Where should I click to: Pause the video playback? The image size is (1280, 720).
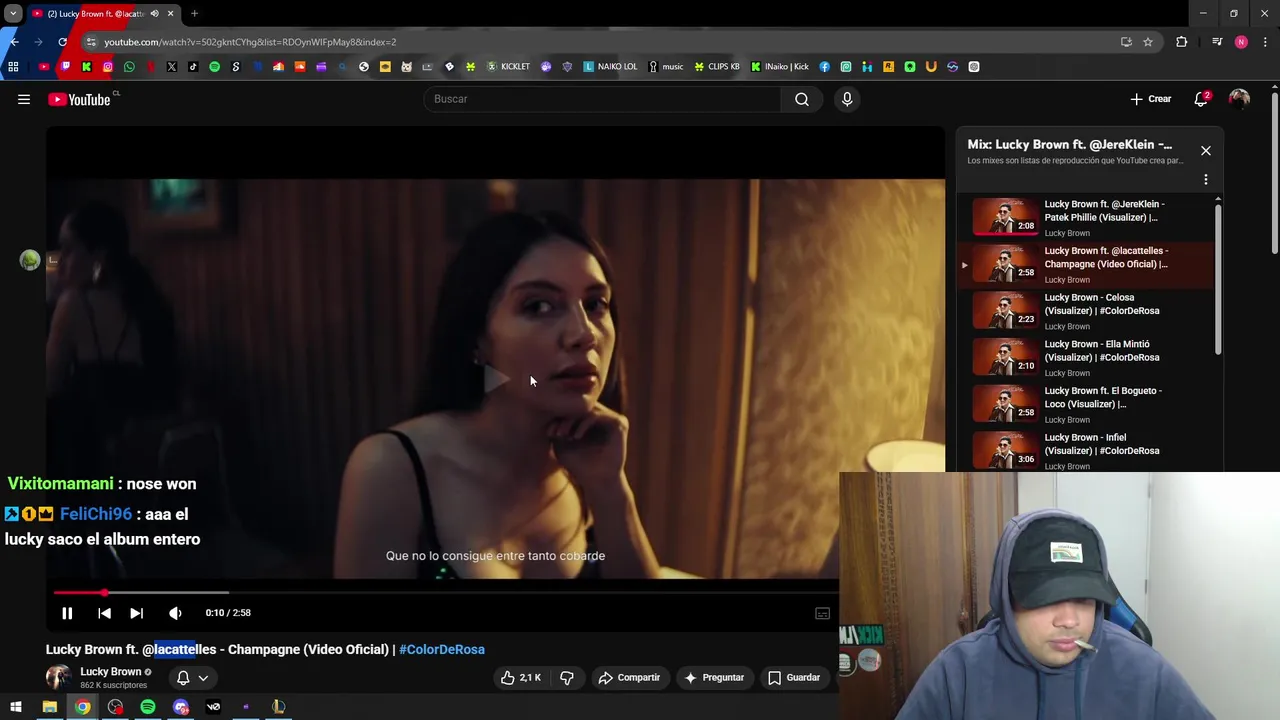pyautogui.click(x=67, y=613)
